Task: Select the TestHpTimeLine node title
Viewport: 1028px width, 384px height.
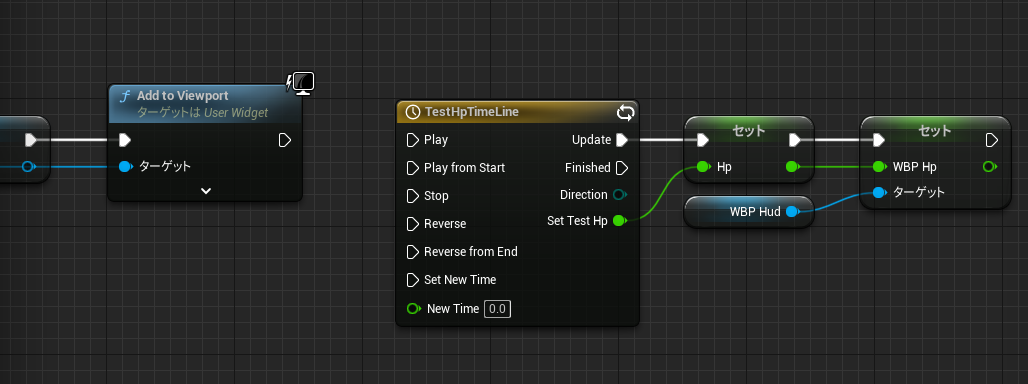Action: (472, 112)
